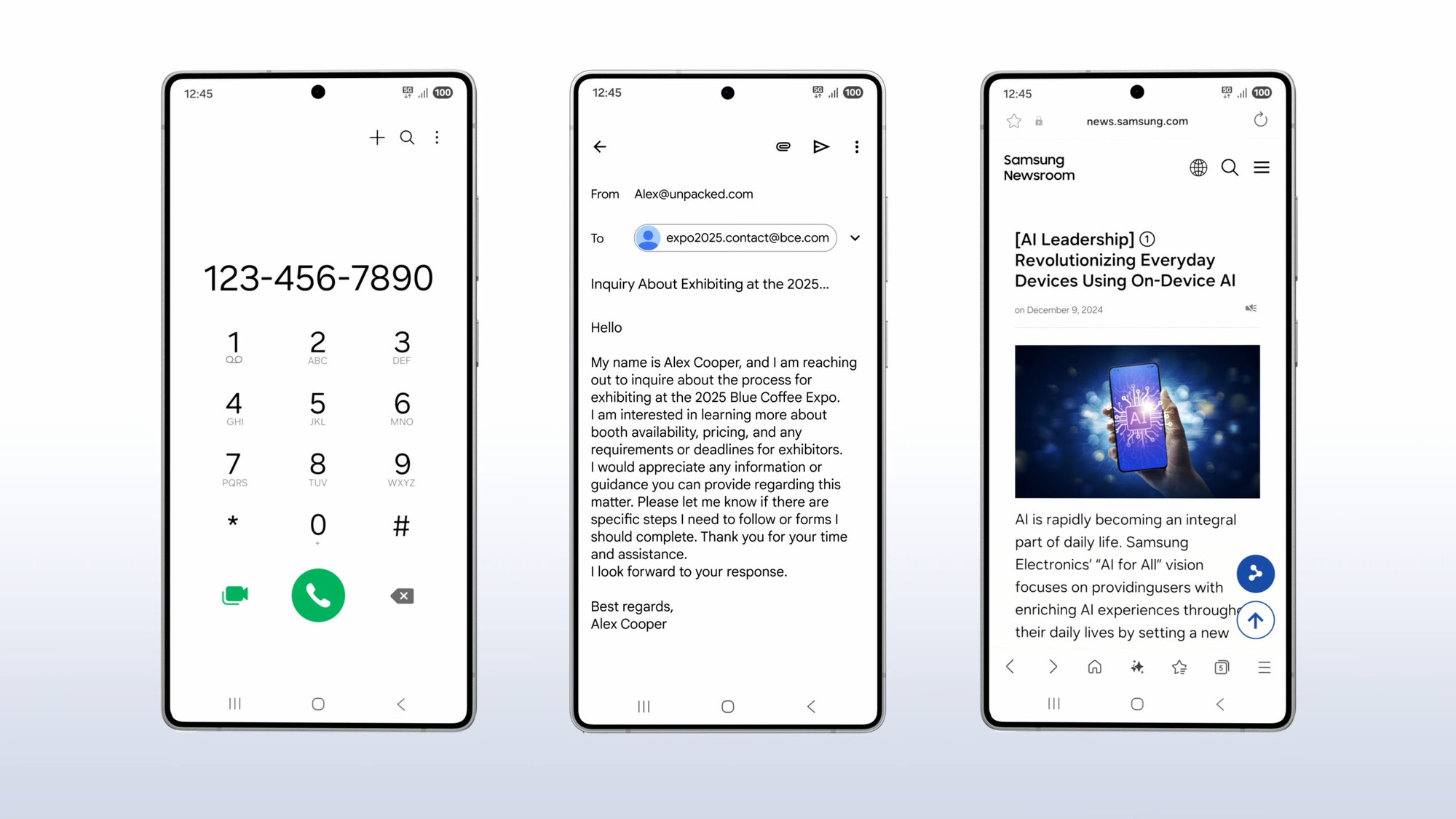This screenshot has height=819, width=1456.
Task: Tap the back arrow in email
Action: (600, 147)
